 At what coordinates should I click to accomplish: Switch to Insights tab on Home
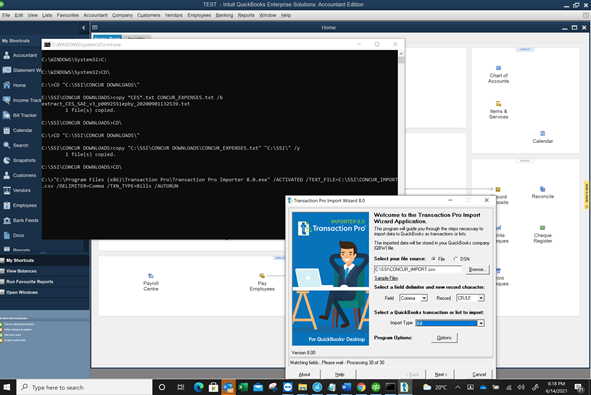click(x=136, y=38)
